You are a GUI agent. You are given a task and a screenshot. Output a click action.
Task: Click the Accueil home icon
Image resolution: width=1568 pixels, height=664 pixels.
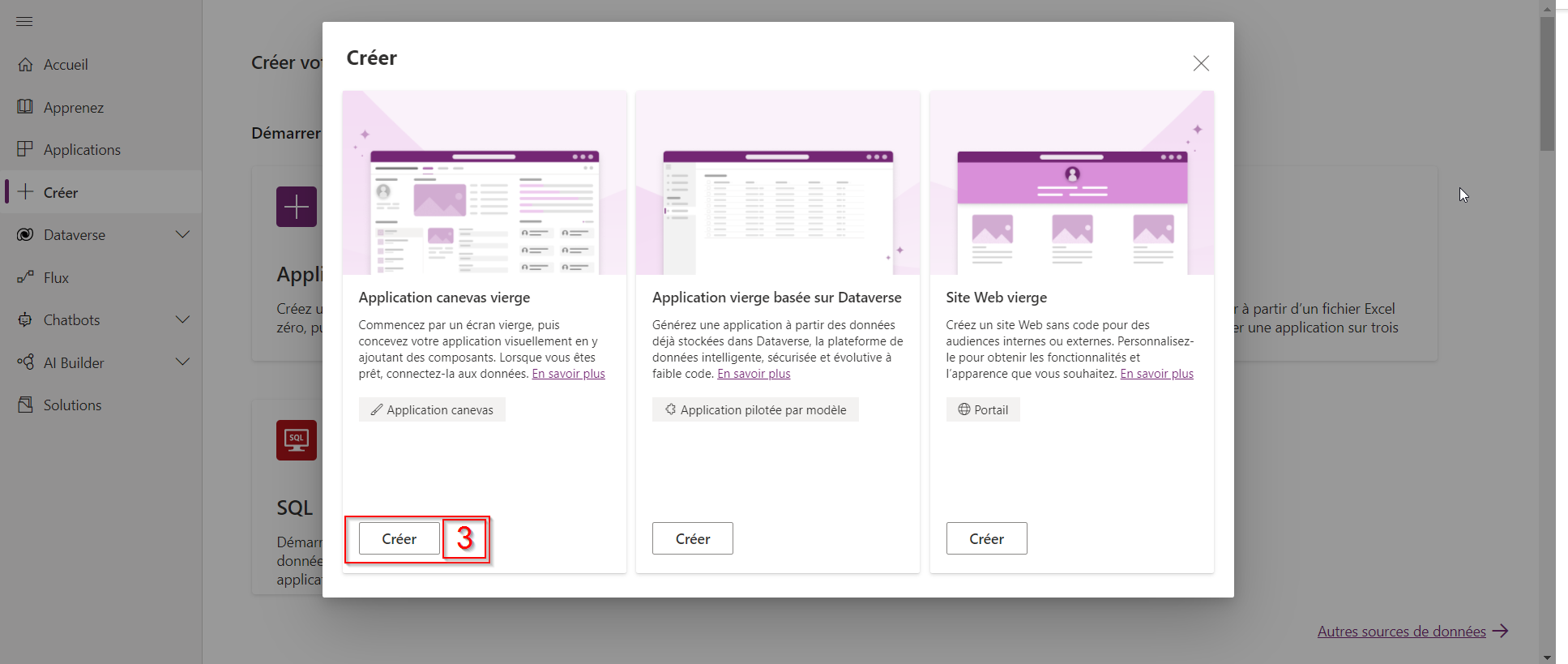[x=25, y=64]
